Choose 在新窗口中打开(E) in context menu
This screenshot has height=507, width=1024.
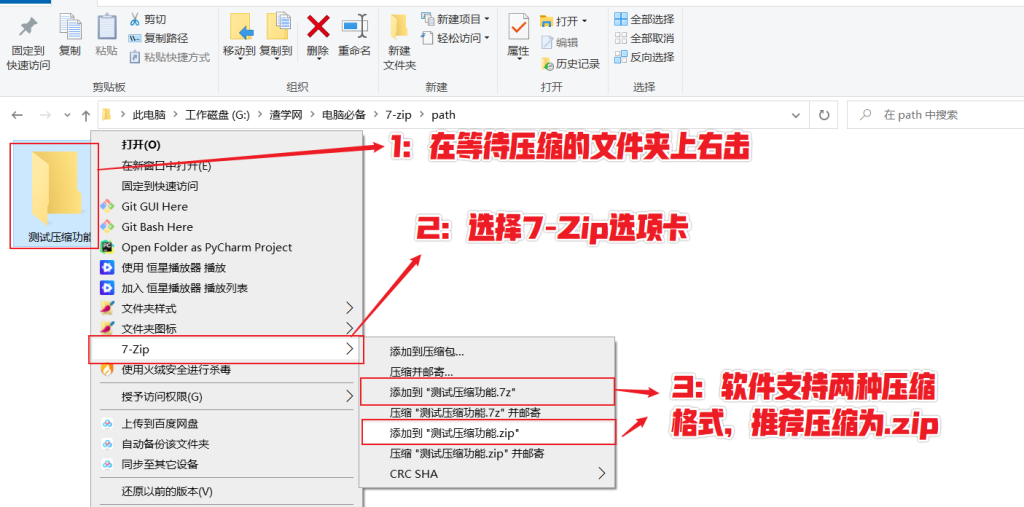pos(226,165)
